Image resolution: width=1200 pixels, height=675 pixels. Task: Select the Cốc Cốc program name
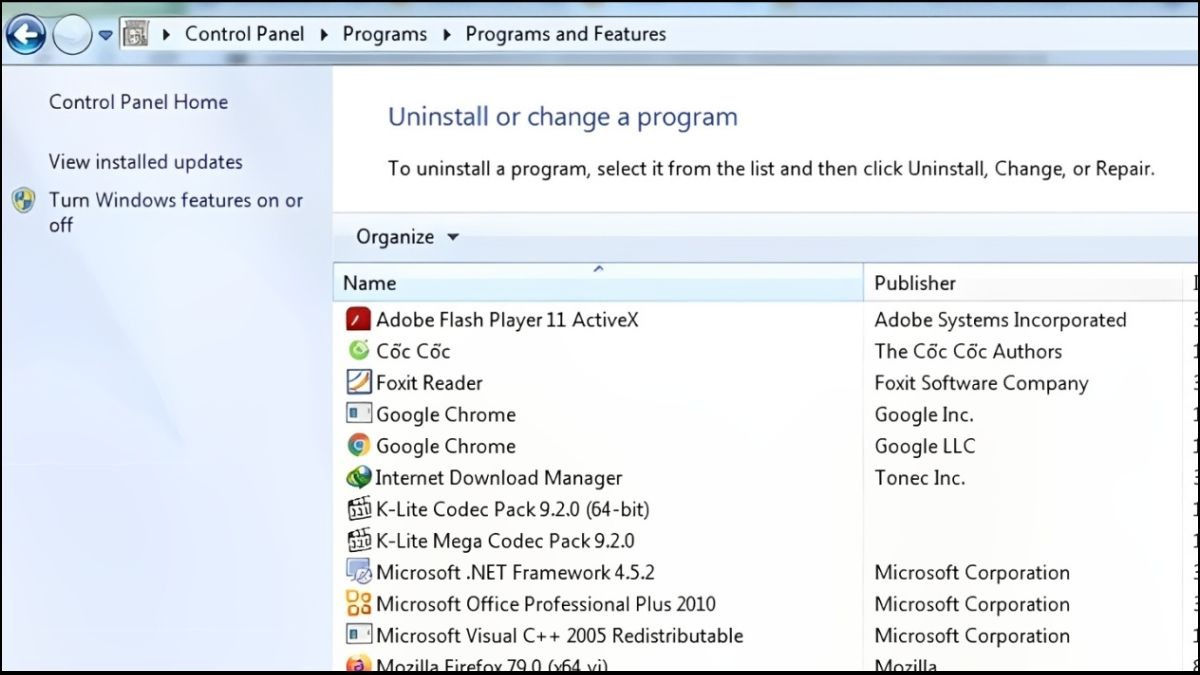[x=413, y=351]
